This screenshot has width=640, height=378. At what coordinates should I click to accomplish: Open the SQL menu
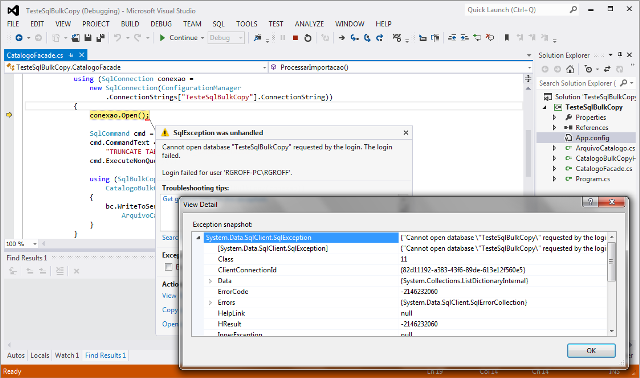pos(218,24)
